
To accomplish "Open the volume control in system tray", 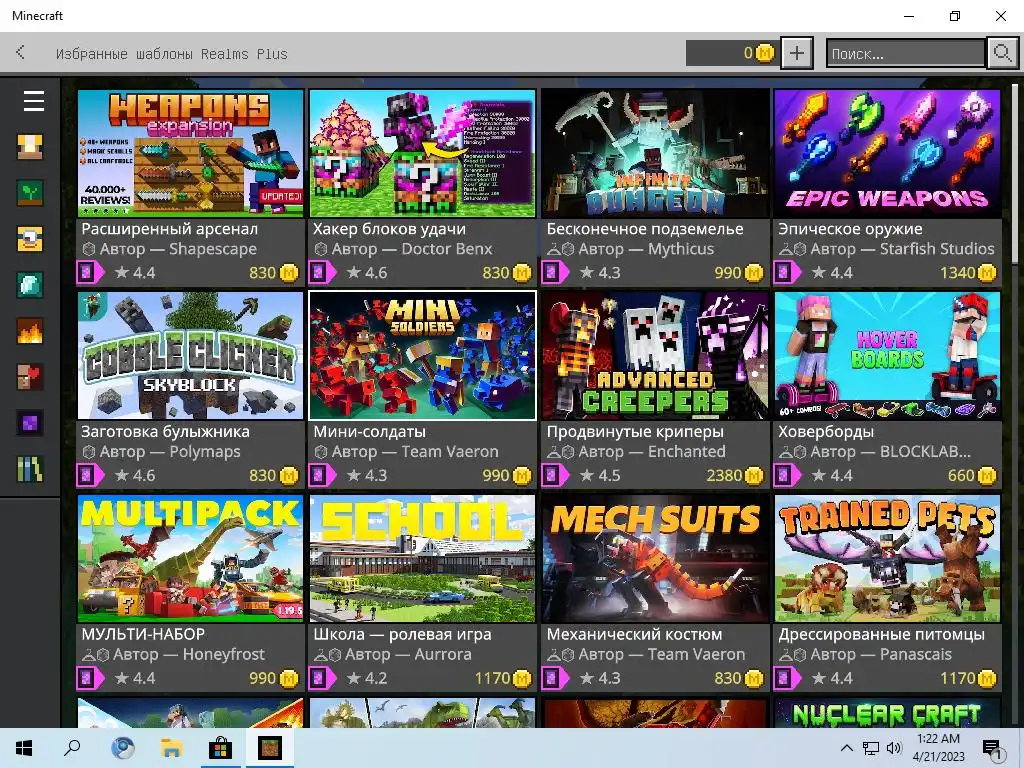I will click(894, 748).
